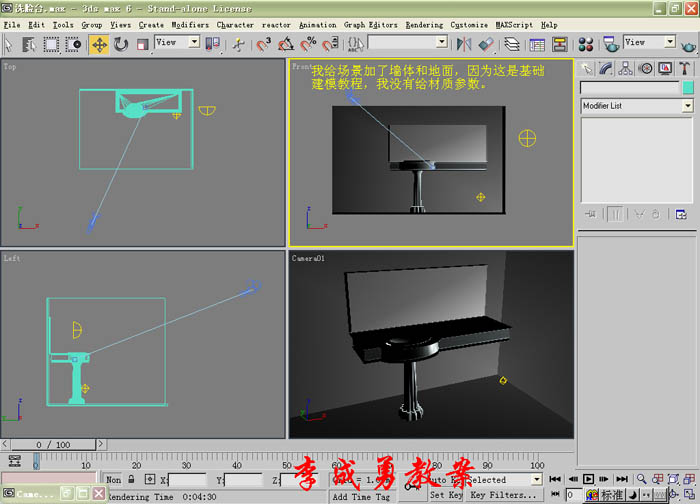Click the time slider 0 / 100
The width and height of the screenshot is (700, 504).
click(53, 445)
